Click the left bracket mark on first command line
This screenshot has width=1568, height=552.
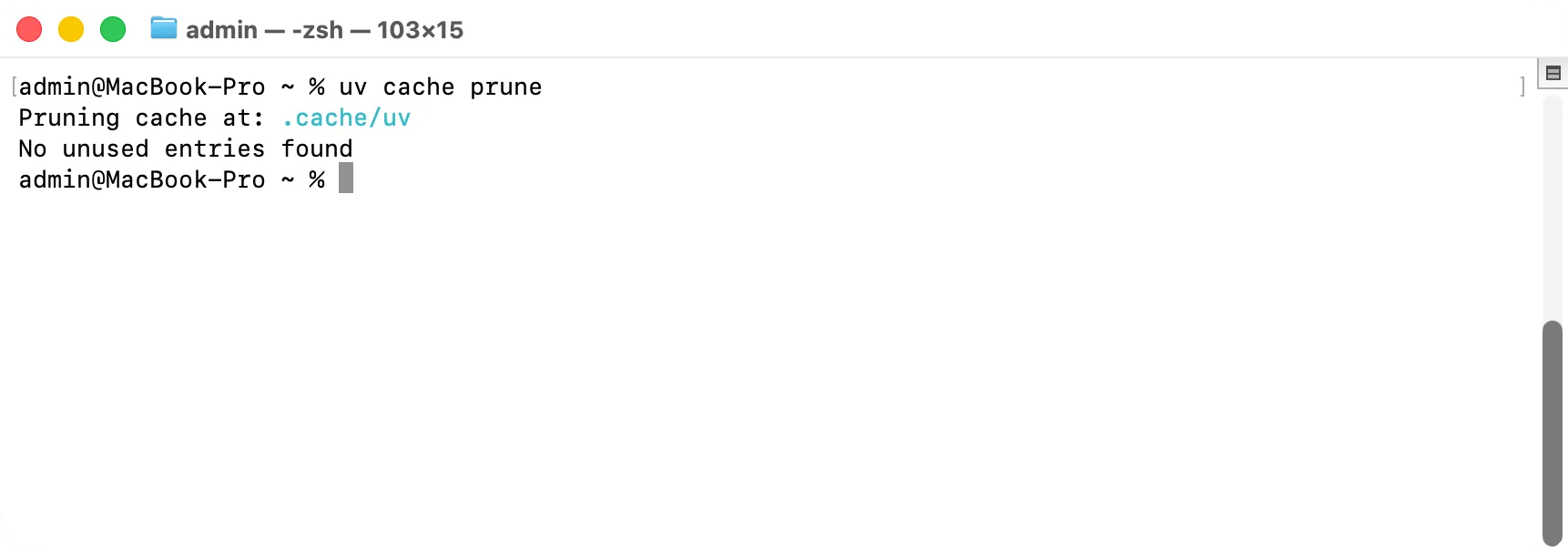click(x=15, y=87)
